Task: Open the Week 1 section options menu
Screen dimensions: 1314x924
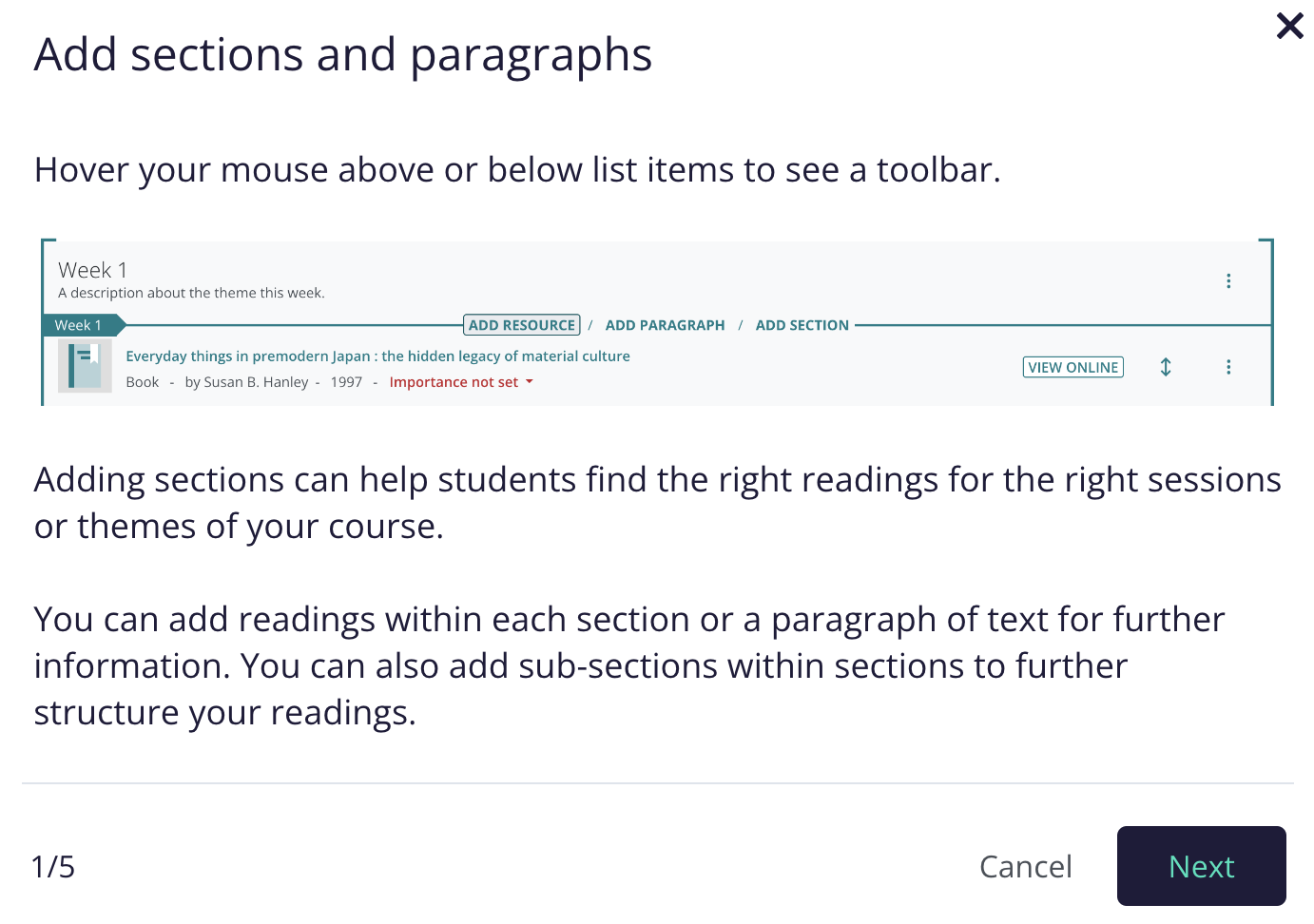Action: (1228, 280)
